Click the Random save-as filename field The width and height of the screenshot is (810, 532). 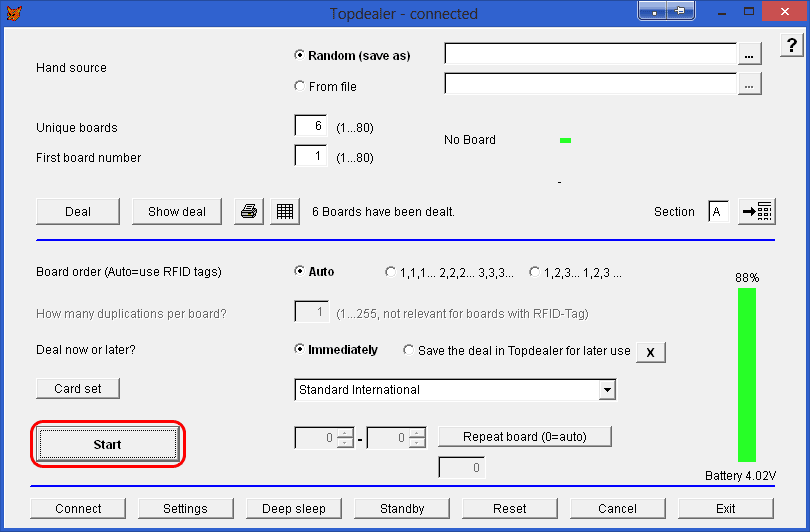point(590,54)
